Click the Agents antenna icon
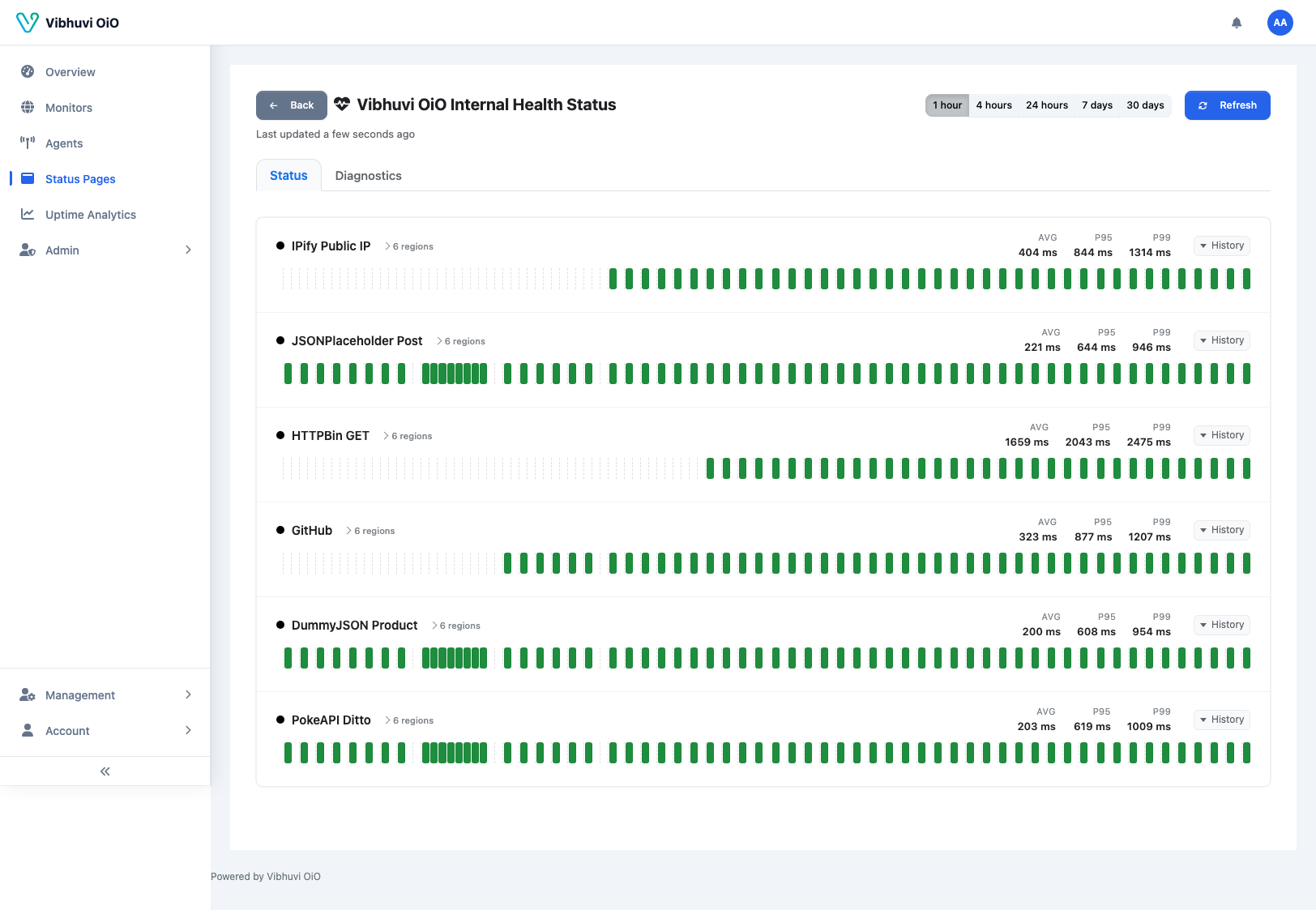This screenshot has height=910, width=1316. tap(28, 143)
